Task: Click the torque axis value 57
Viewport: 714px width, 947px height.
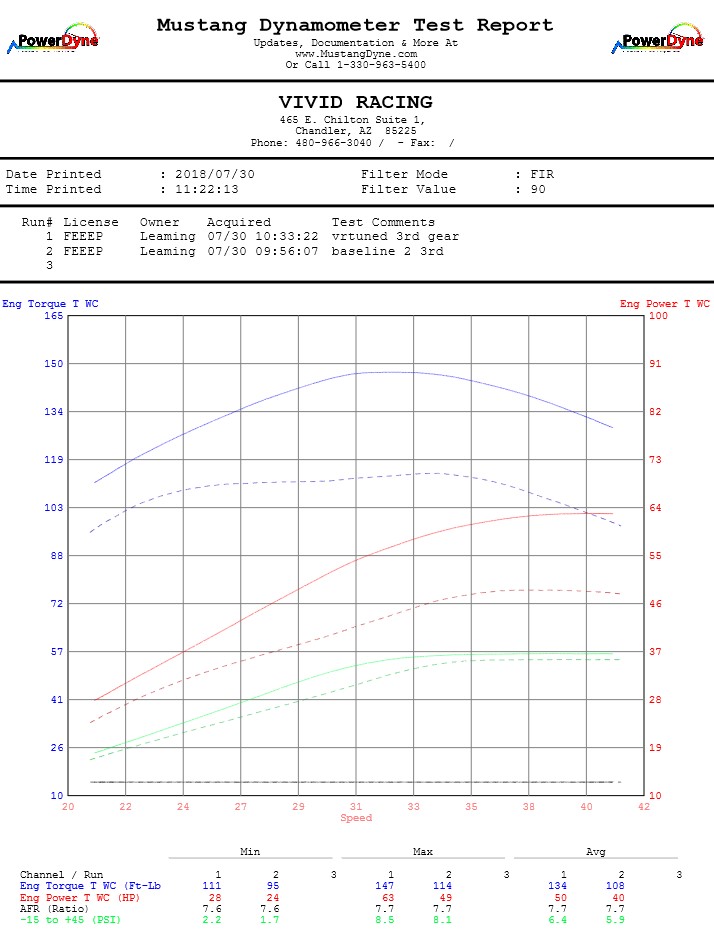Action: [56, 652]
